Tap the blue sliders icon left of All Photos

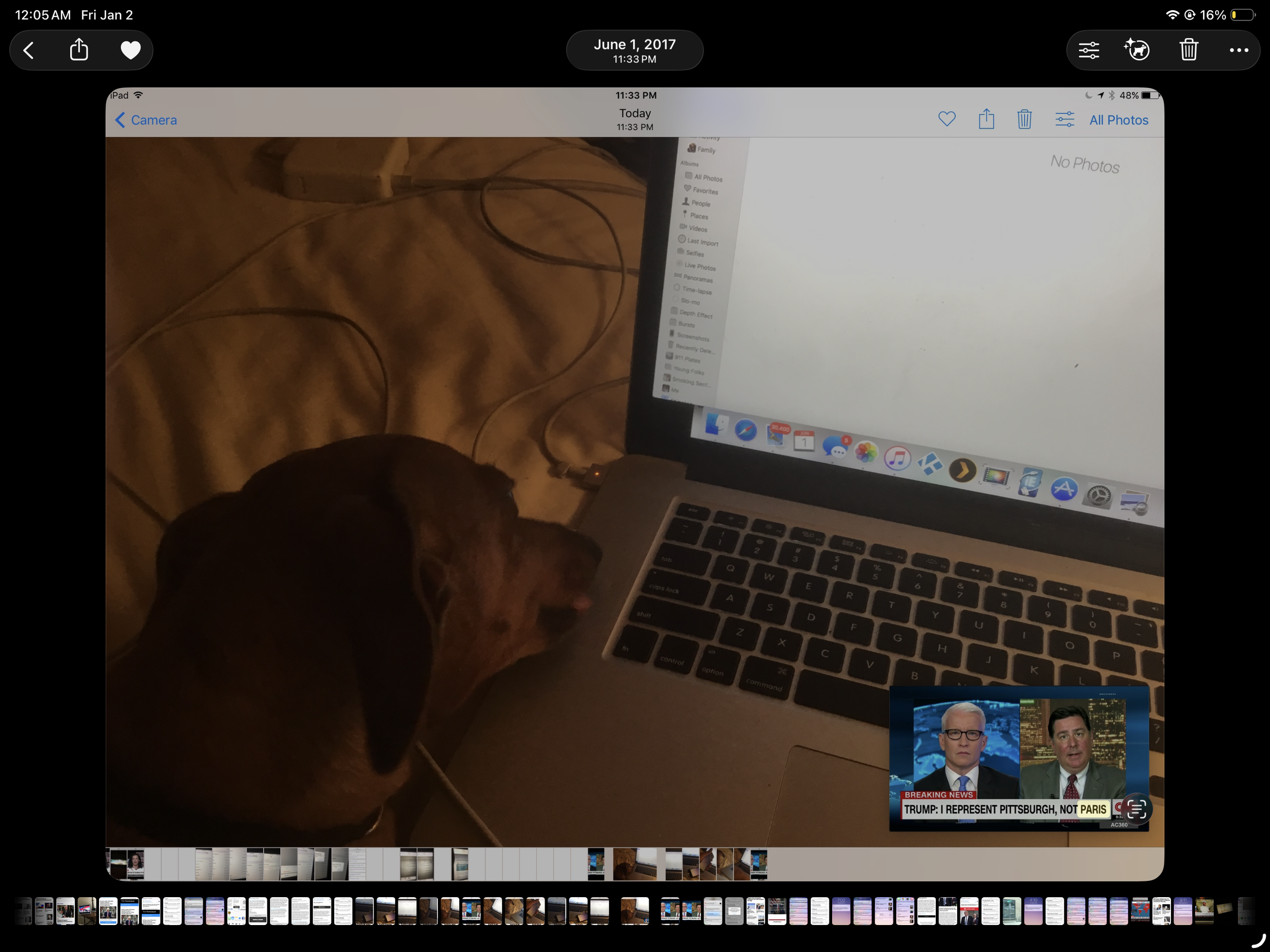click(x=1064, y=119)
